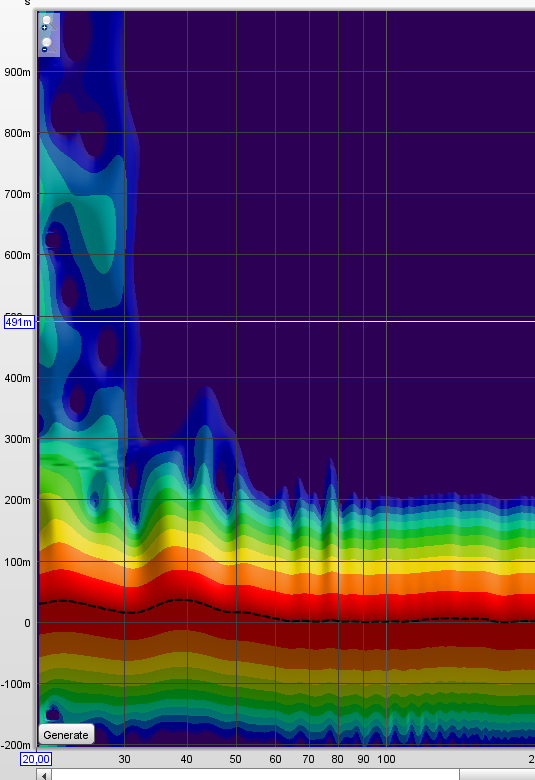Select the 491m time cursor label
The width and height of the screenshot is (535, 780).
click(x=19, y=322)
